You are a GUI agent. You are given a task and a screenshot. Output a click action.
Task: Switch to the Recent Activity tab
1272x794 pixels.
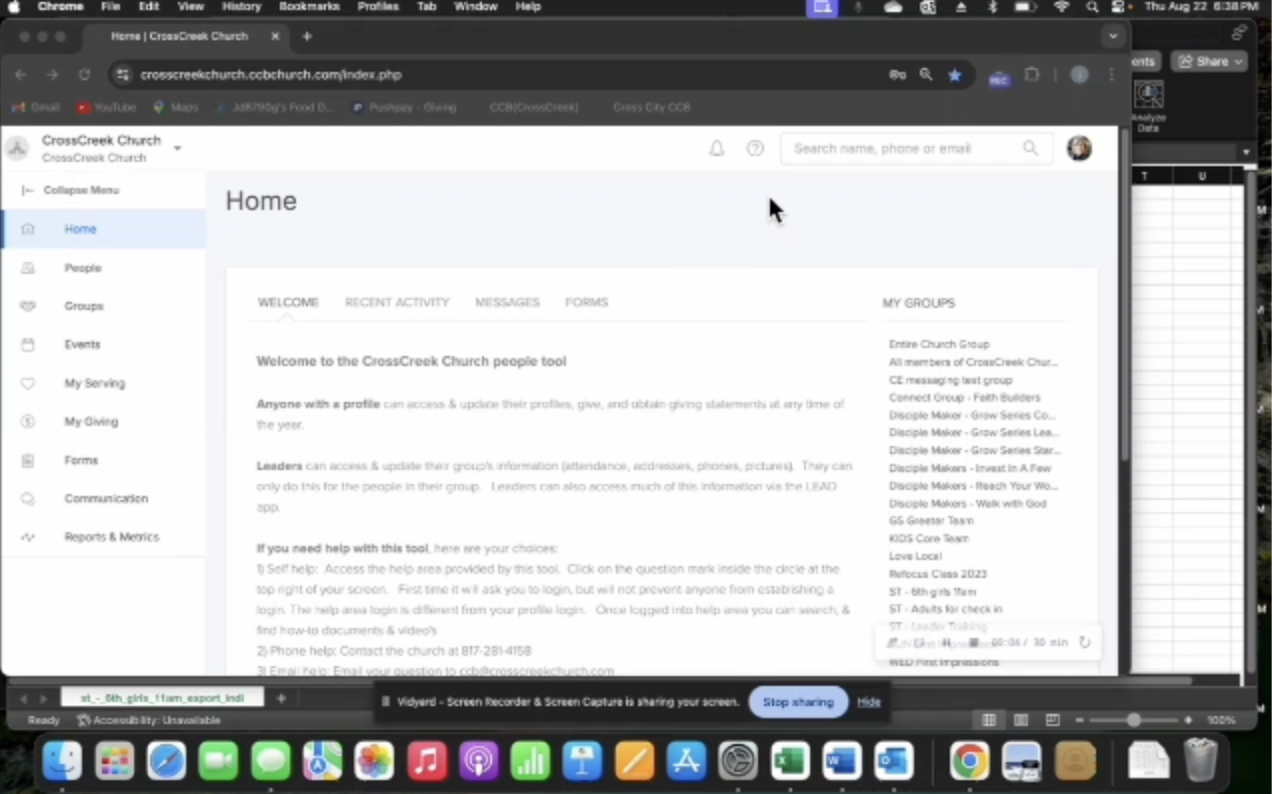pos(397,302)
